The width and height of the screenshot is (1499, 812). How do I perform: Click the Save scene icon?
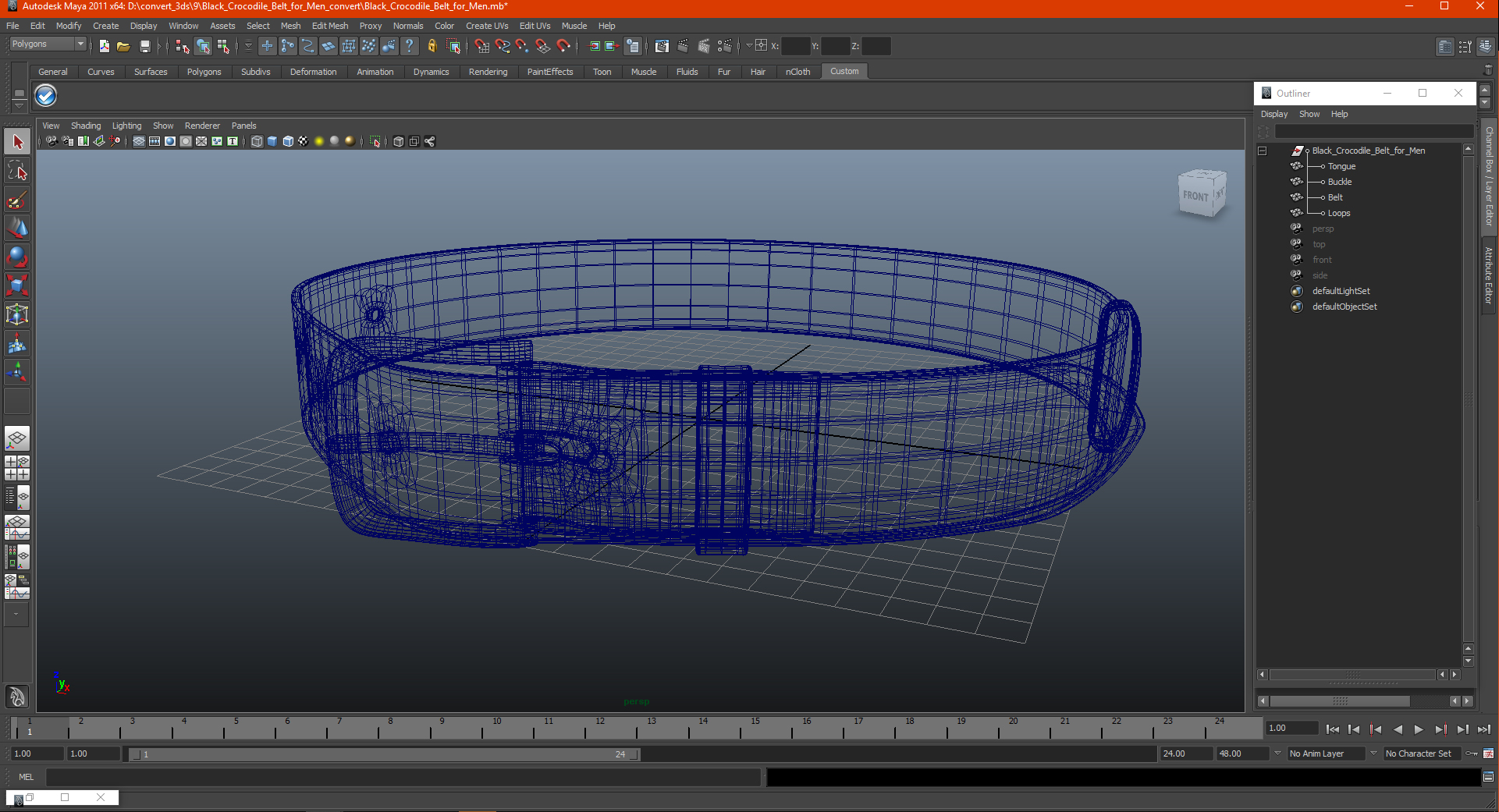click(x=144, y=47)
